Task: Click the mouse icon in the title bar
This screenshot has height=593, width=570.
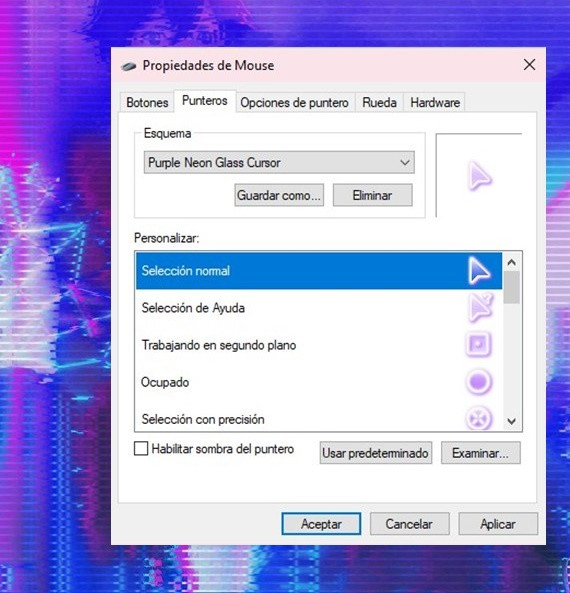Action: (x=128, y=67)
